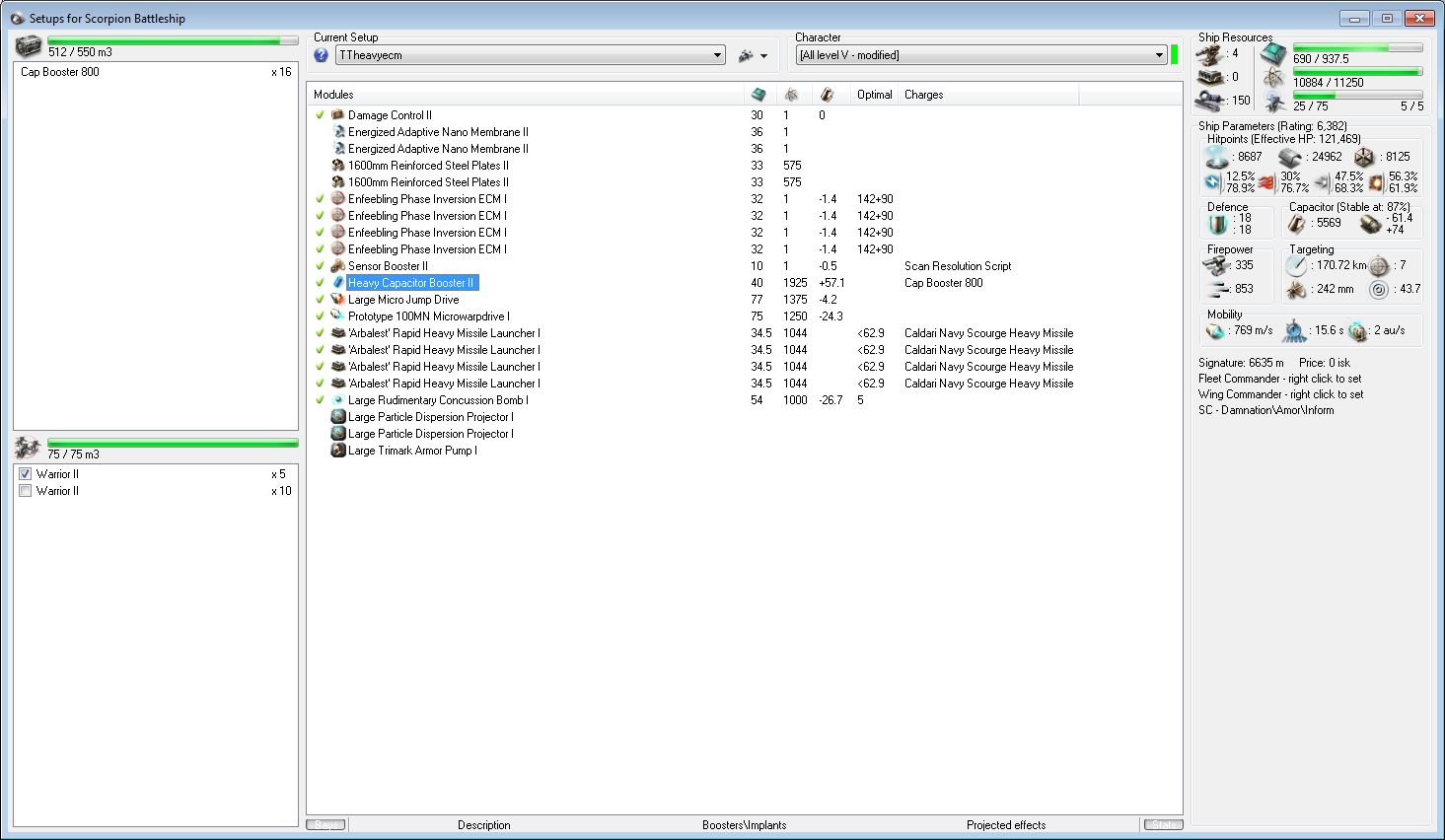Click the Large Trimark Armor Pump rig icon

tap(337, 451)
